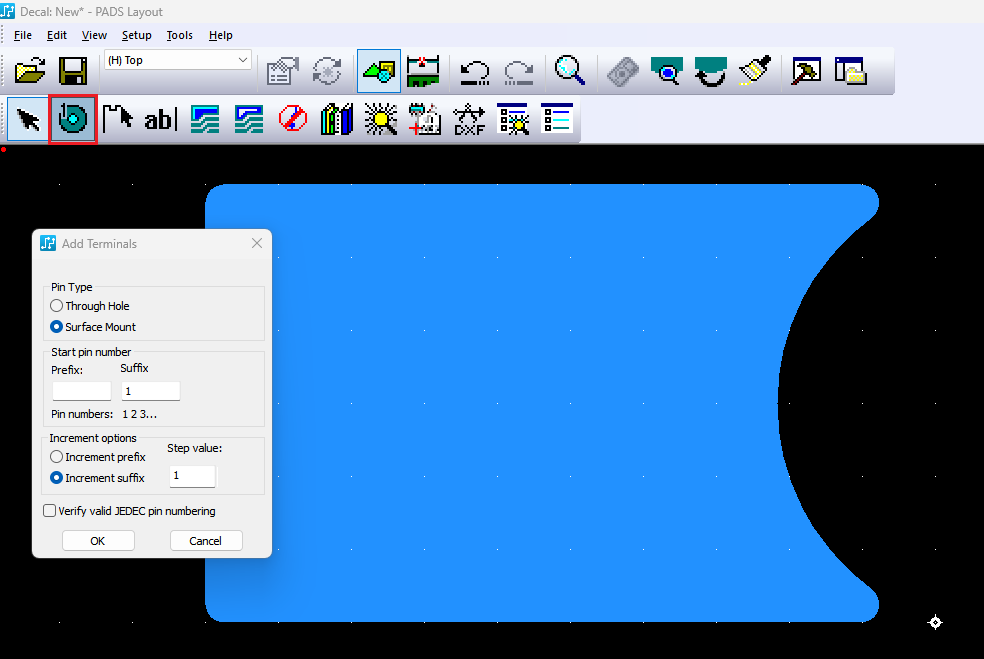The width and height of the screenshot is (984, 659).
Task: Select the Through Hole pin type
Action: click(x=57, y=306)
